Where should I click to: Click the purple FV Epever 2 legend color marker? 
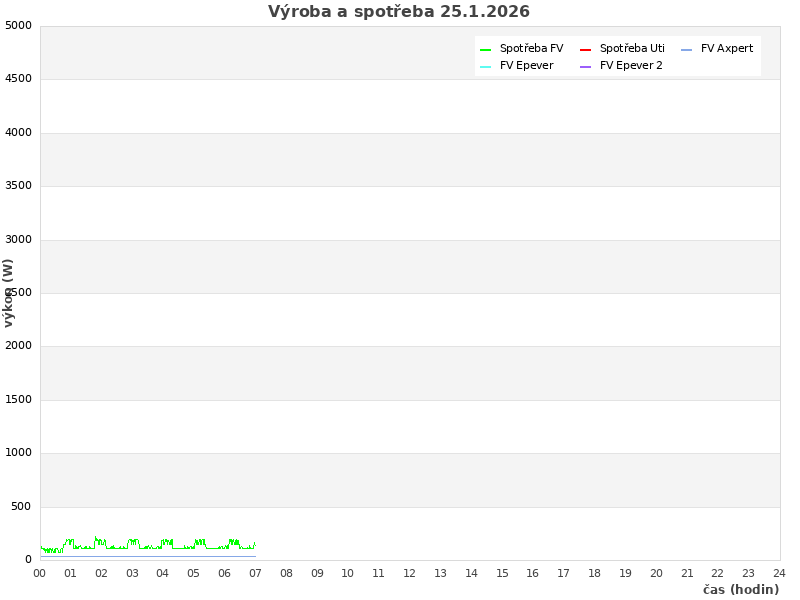(x=585, y=67)
